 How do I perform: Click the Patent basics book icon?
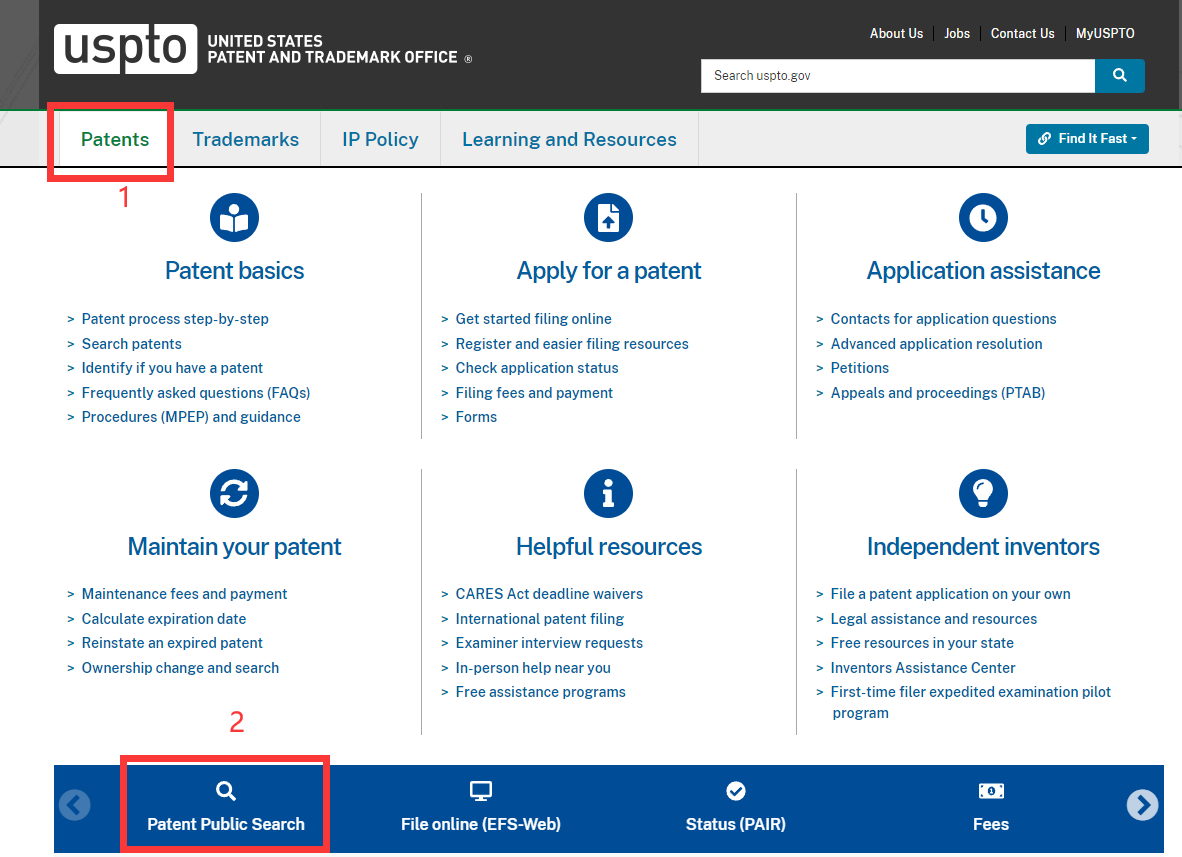[x=234, y=218]
